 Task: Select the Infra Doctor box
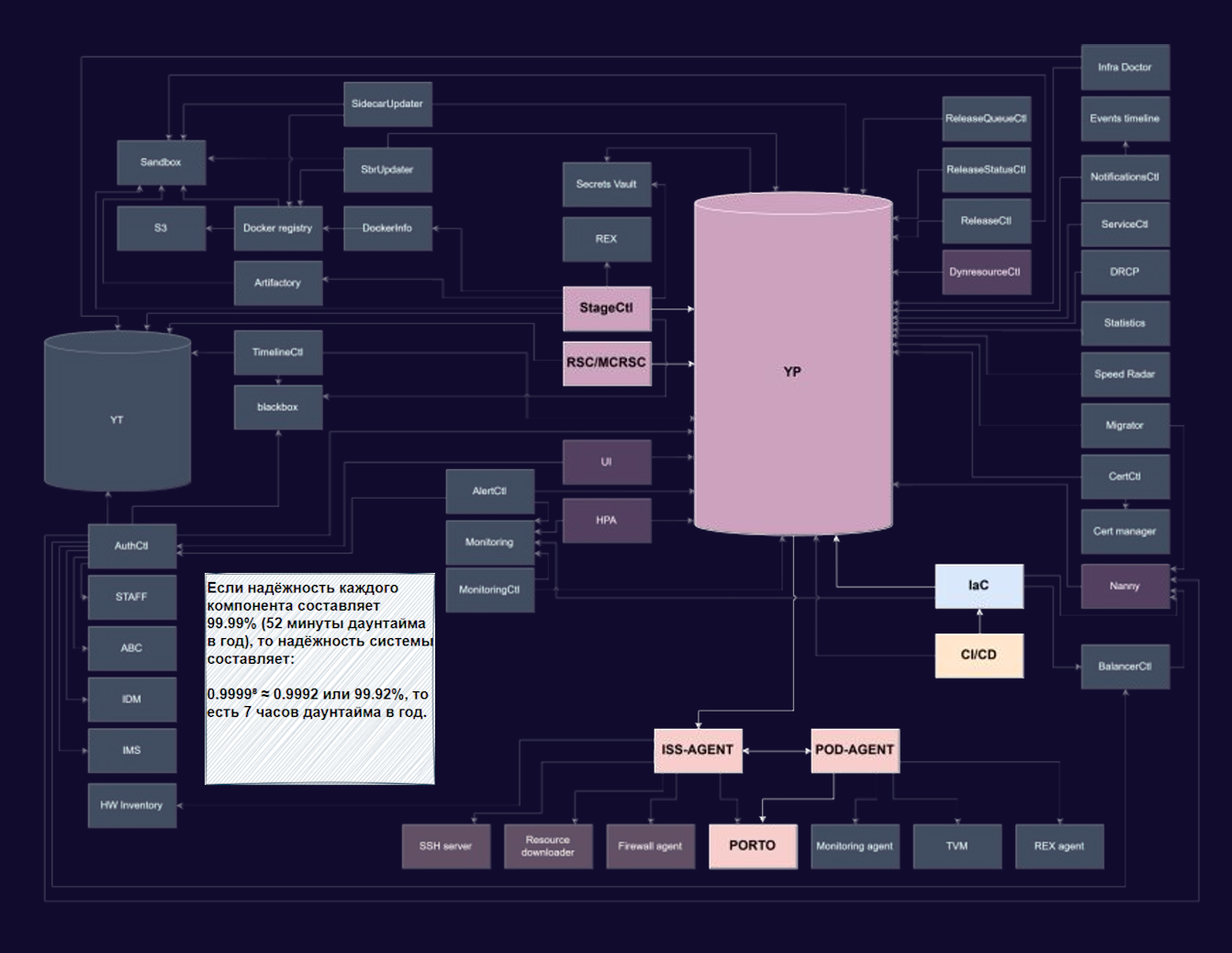(1125, 67)
